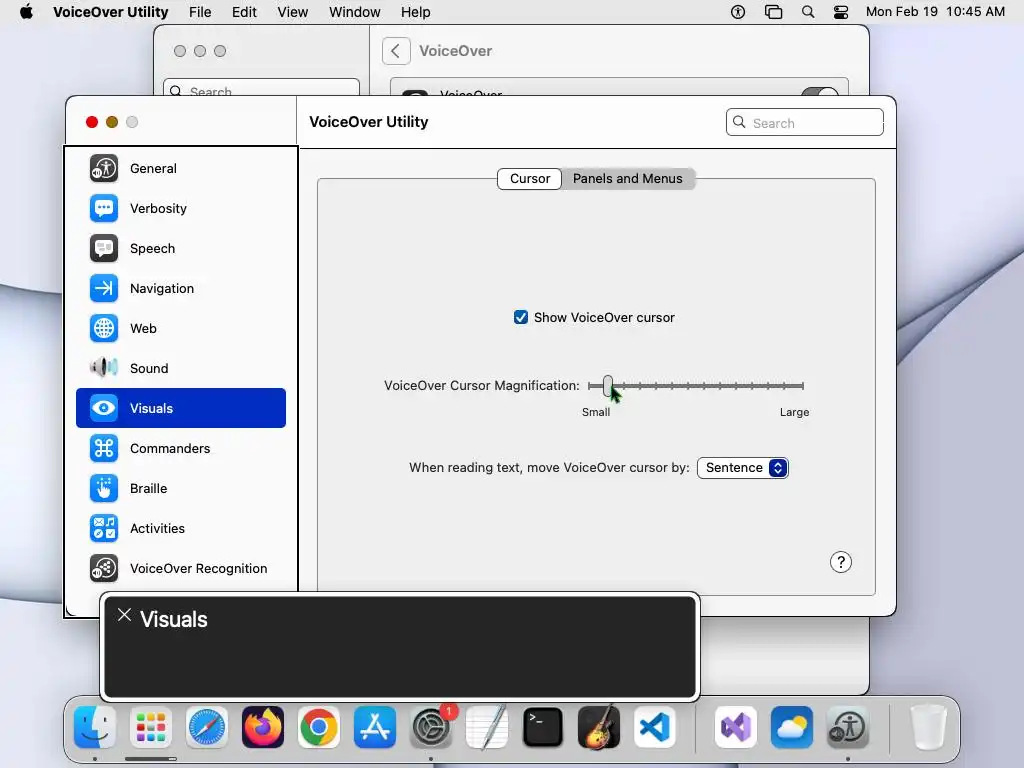
Task: Open the File menu
Action: [x=200, y=12]
